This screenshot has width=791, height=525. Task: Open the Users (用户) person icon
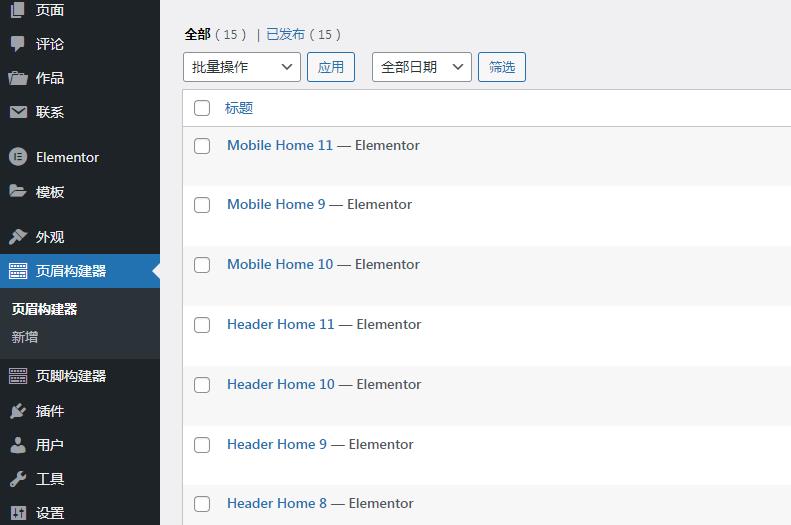pyautogui.click(x=18, y=445)
